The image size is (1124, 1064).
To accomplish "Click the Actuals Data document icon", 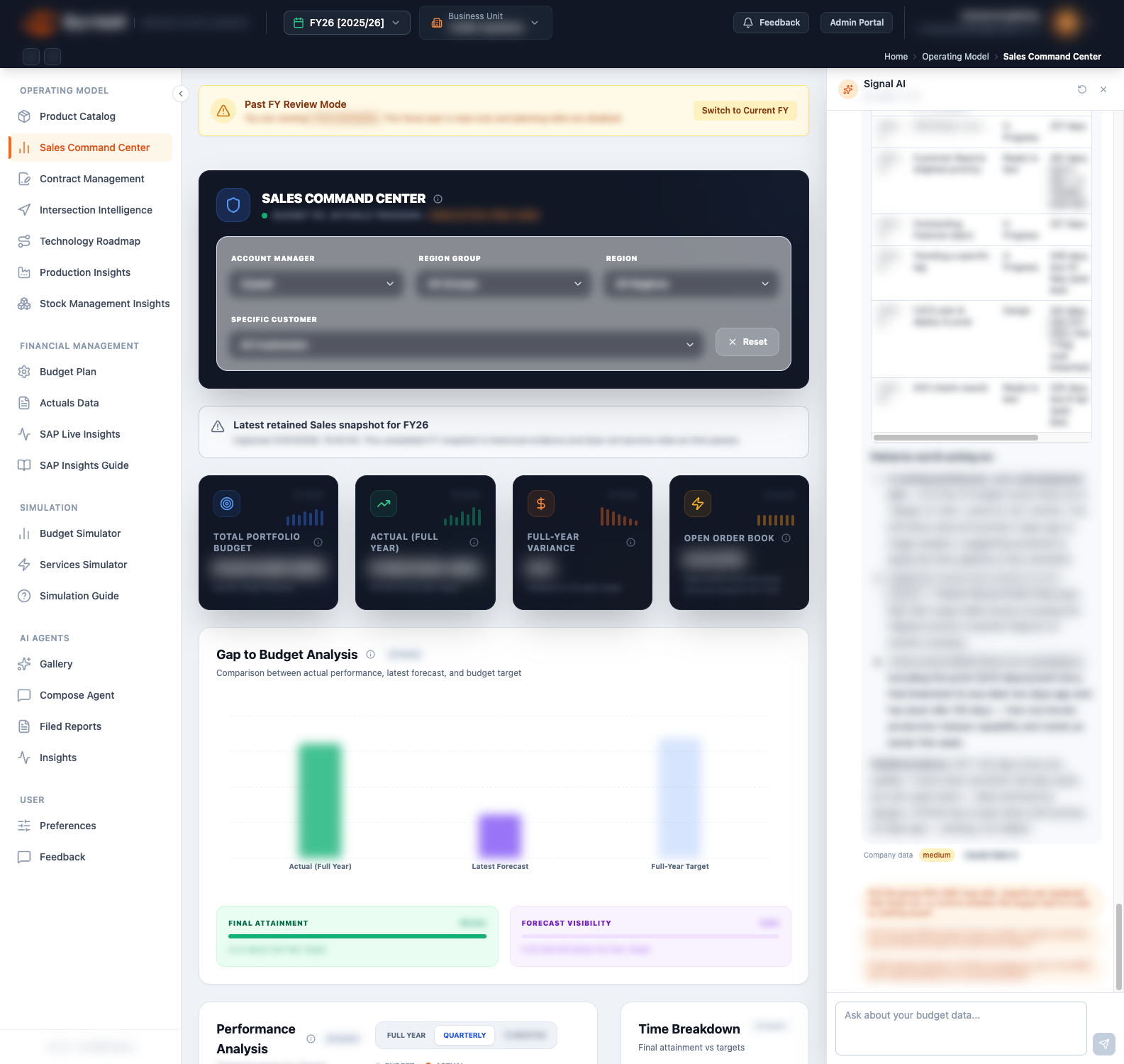I will [x=24, y=403].
